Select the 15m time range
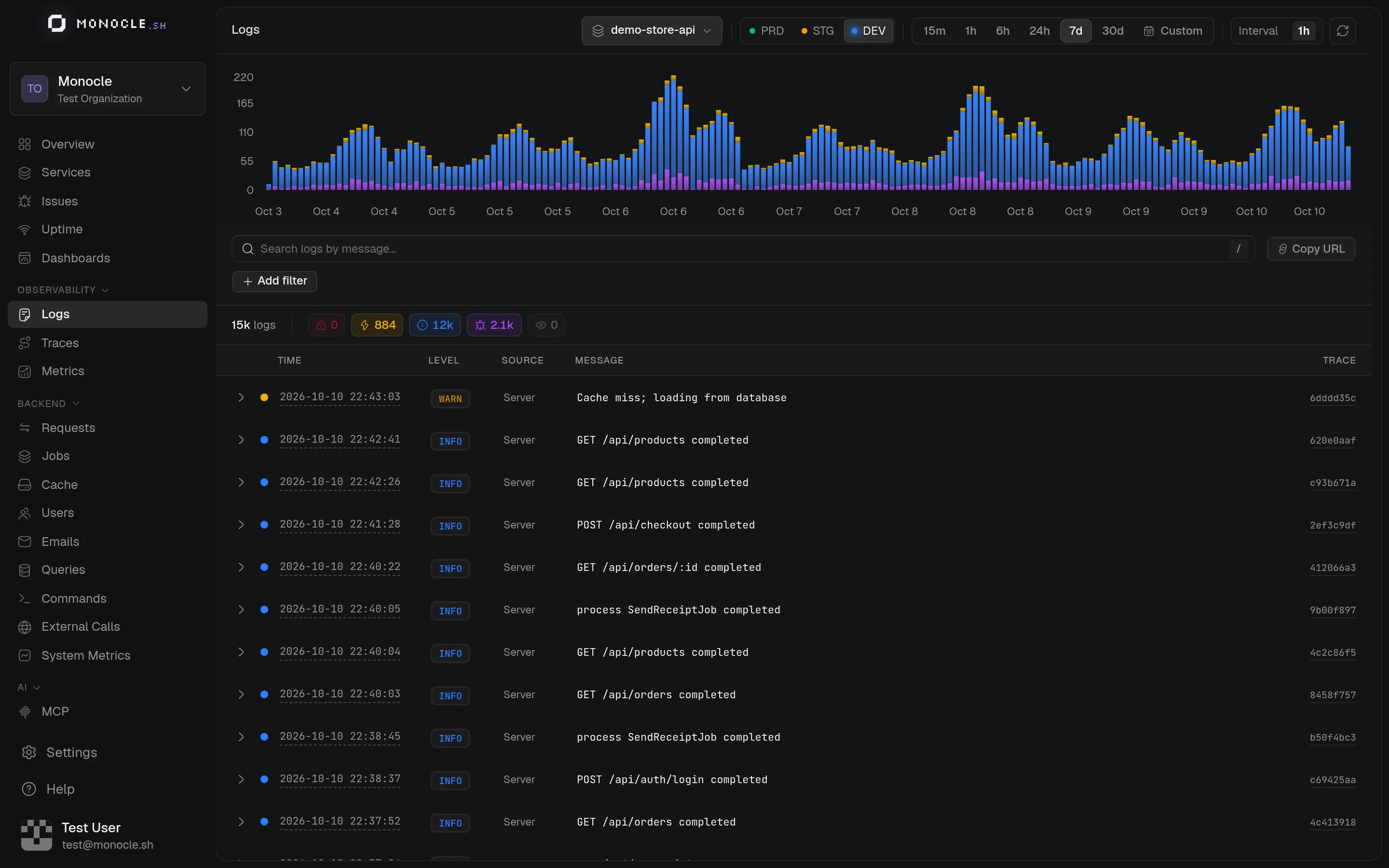 (934, 31)
